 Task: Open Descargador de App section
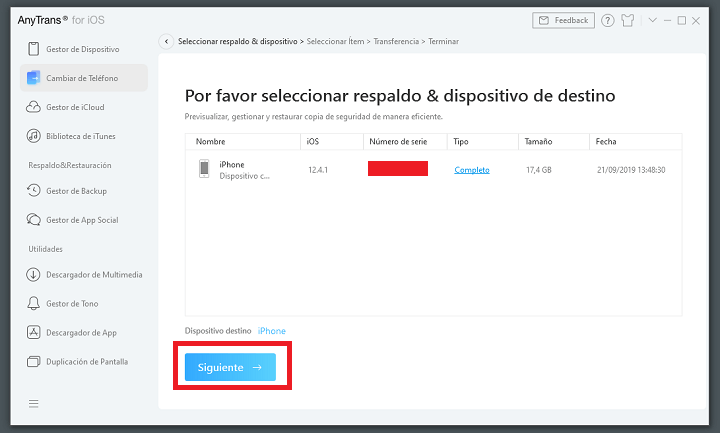pyautogui.click(x=84, y=332)
